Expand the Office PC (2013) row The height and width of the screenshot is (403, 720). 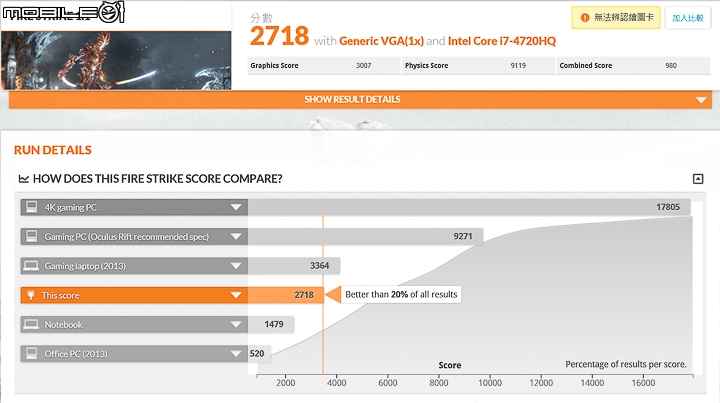click(x=236, y=354)
